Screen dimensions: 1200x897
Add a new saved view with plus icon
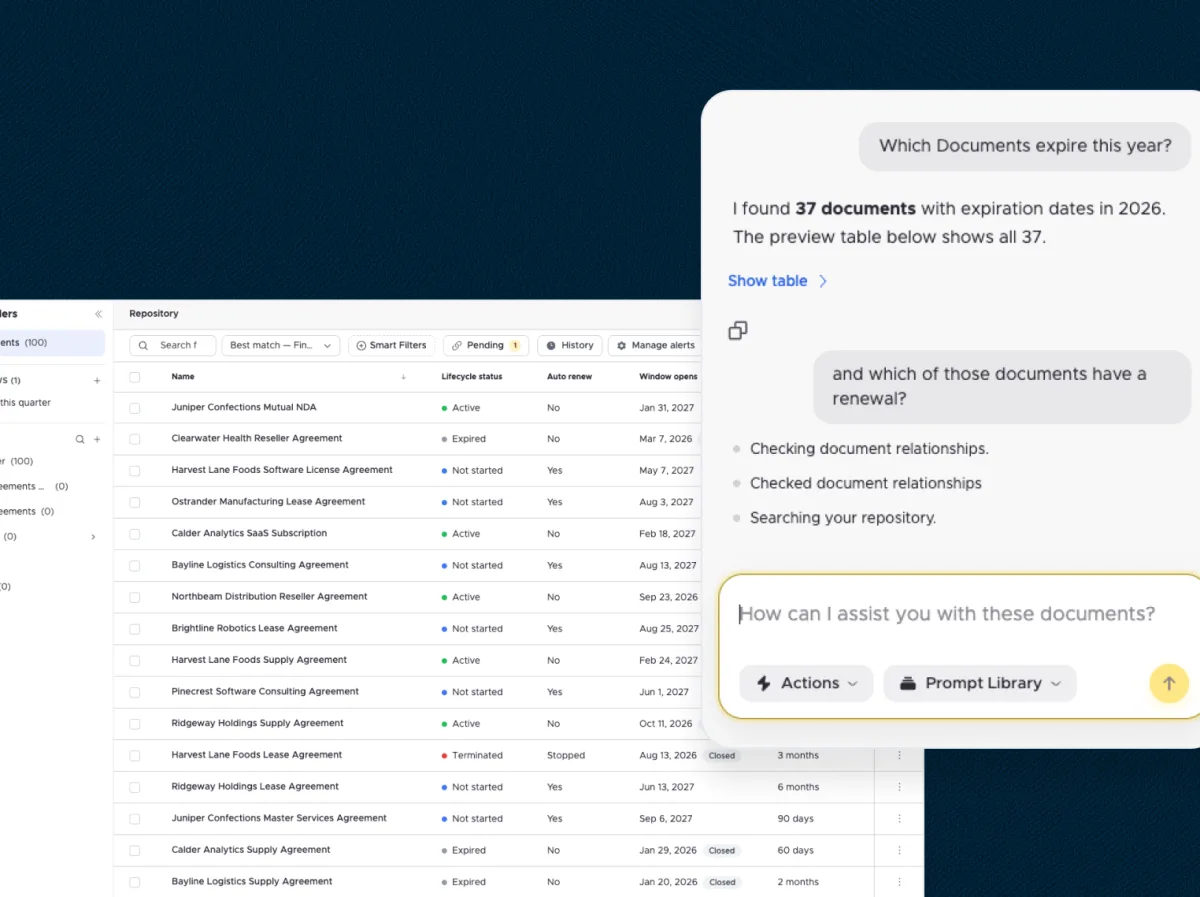[97, 380]
